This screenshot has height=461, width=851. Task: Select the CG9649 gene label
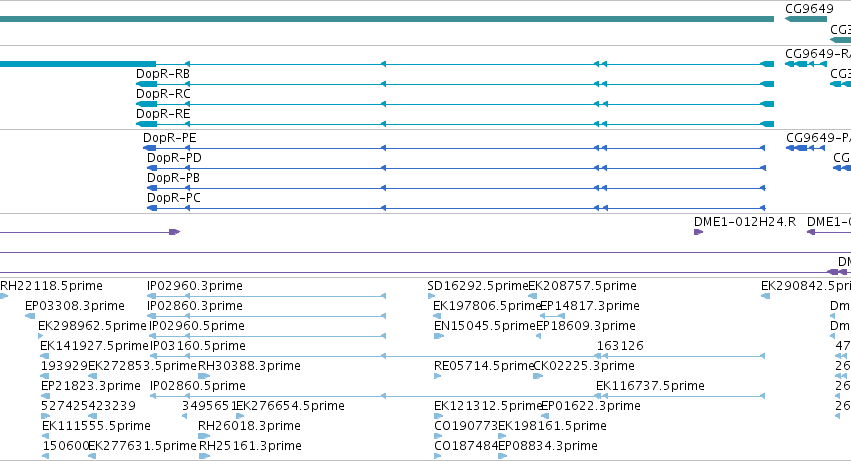click(x=809, y=9)
